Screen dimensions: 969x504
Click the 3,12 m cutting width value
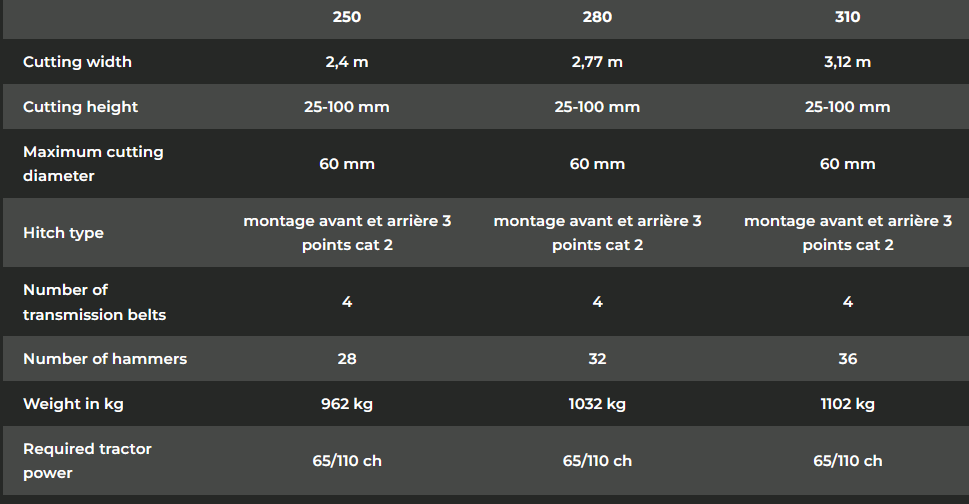(x=847, y=62)
